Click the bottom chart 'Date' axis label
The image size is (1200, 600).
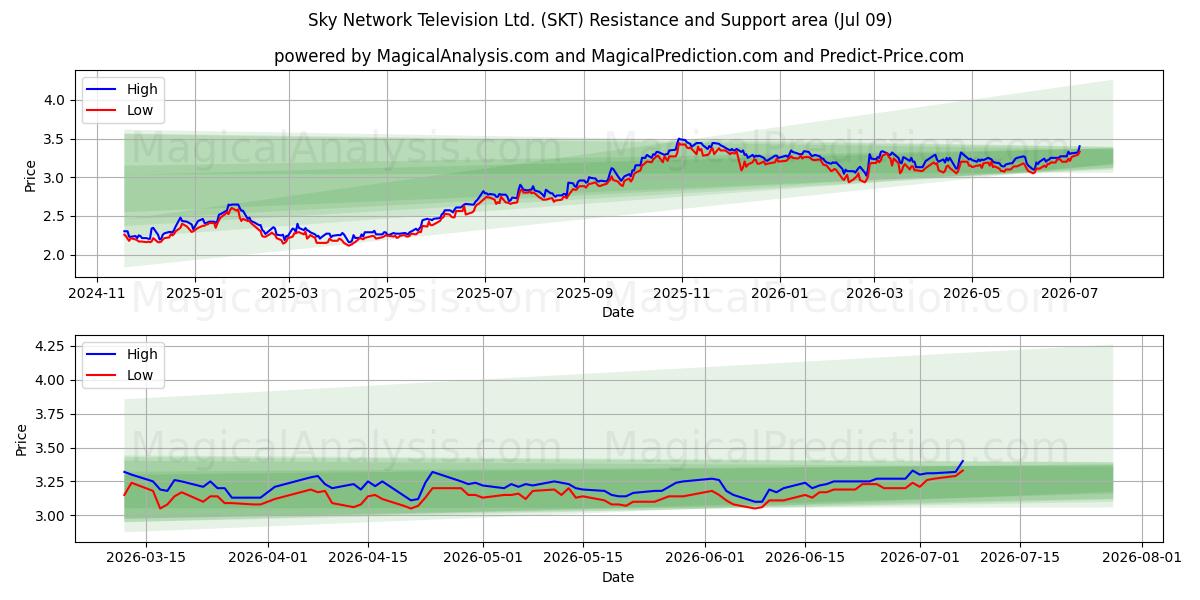tap(618, 577)
